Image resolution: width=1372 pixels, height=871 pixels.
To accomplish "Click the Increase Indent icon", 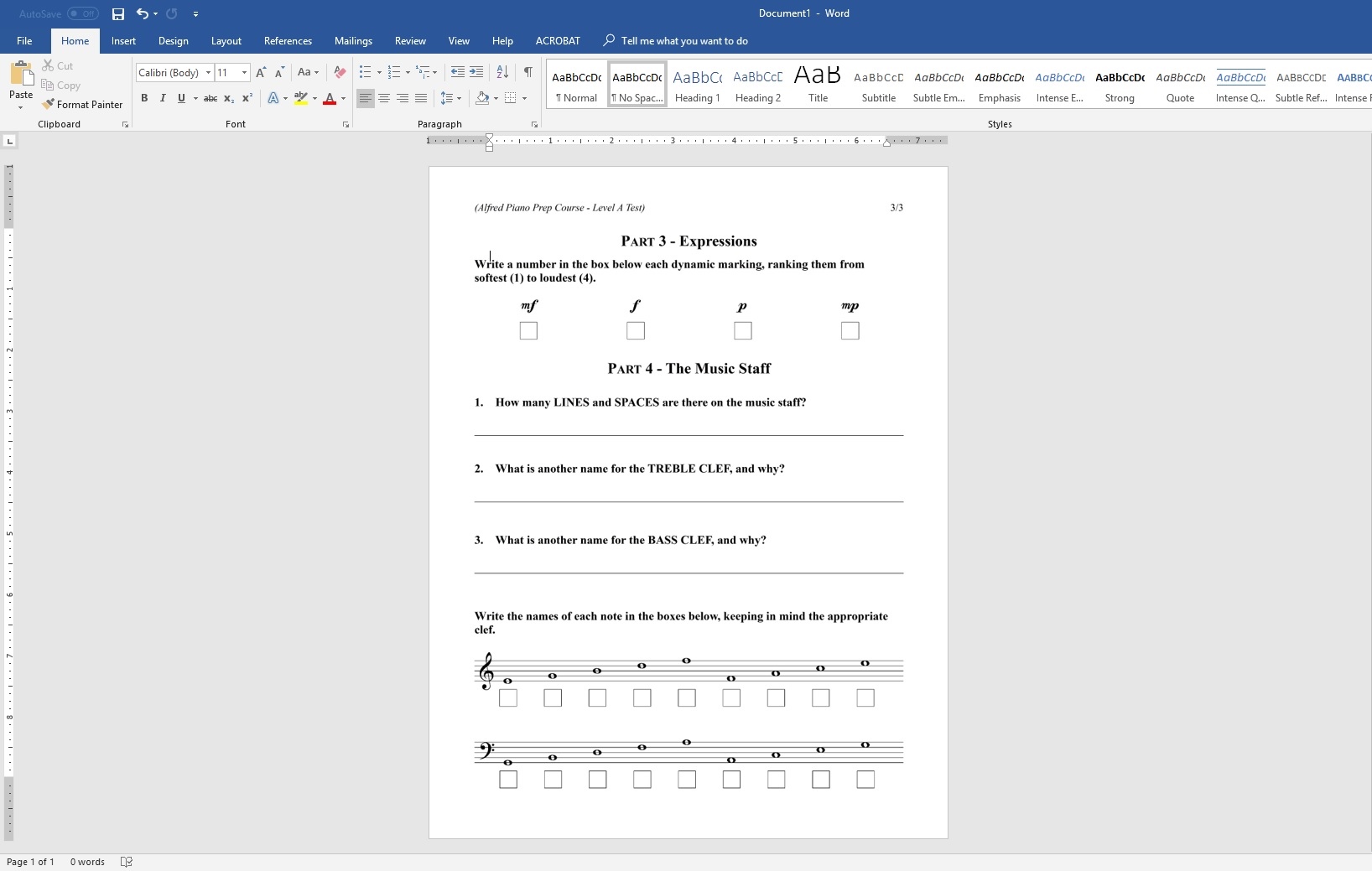I will pos(476,72).
